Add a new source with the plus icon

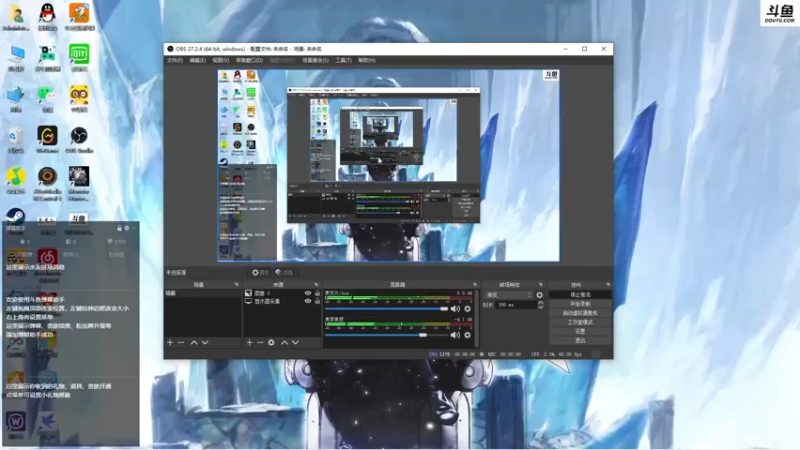(x=249, y=342)
